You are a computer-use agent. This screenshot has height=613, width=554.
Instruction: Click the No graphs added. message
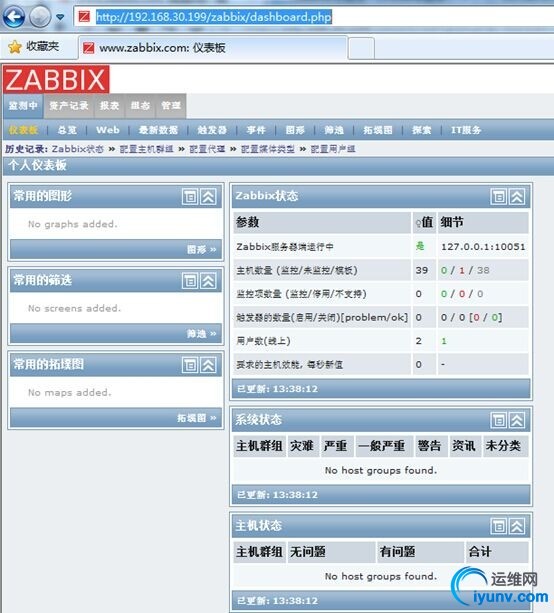pyautogui.click(x=73, y=224)
